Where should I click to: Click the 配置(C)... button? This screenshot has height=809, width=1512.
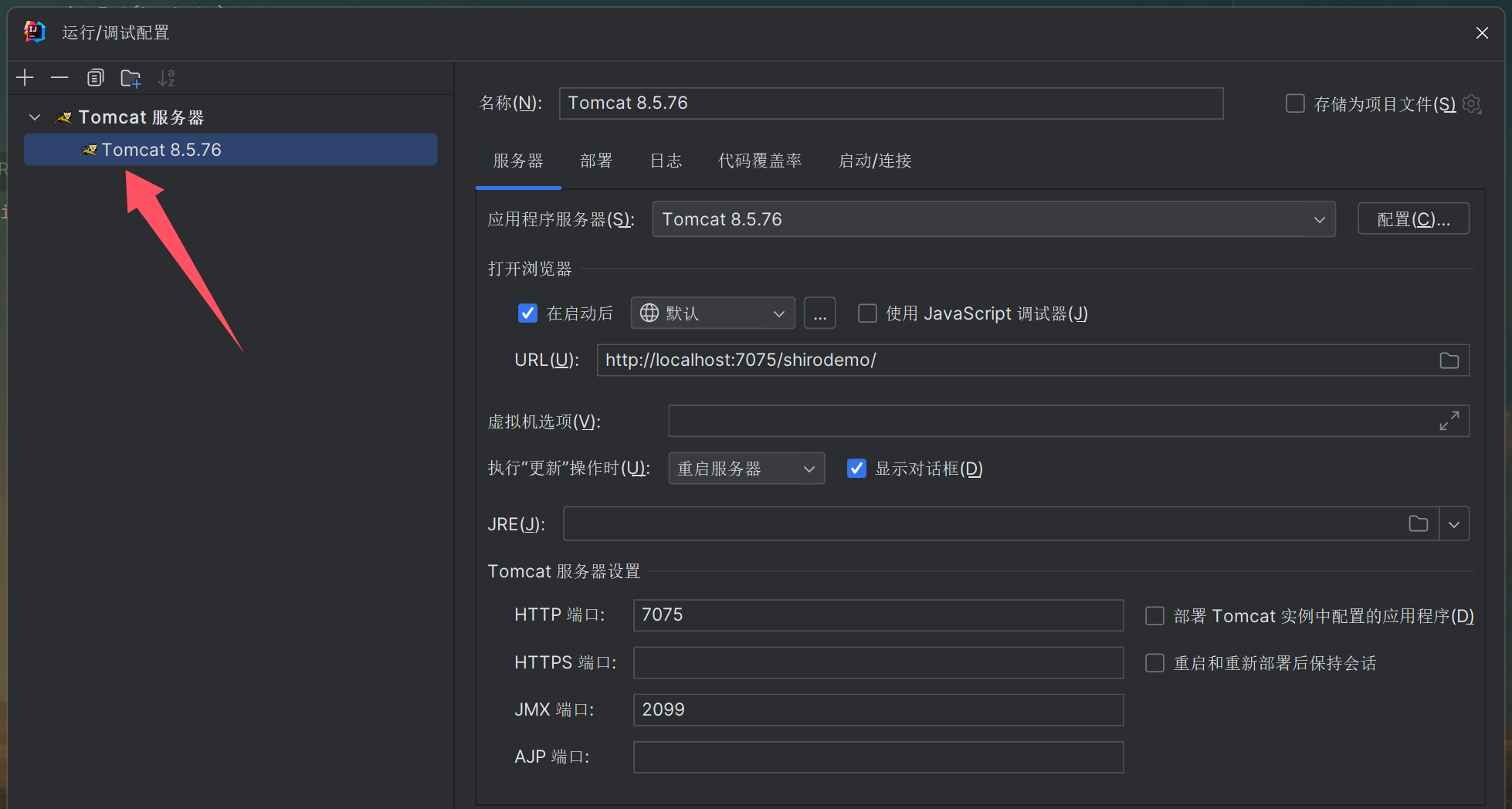pyautogui.click(x=1413, y=219)
